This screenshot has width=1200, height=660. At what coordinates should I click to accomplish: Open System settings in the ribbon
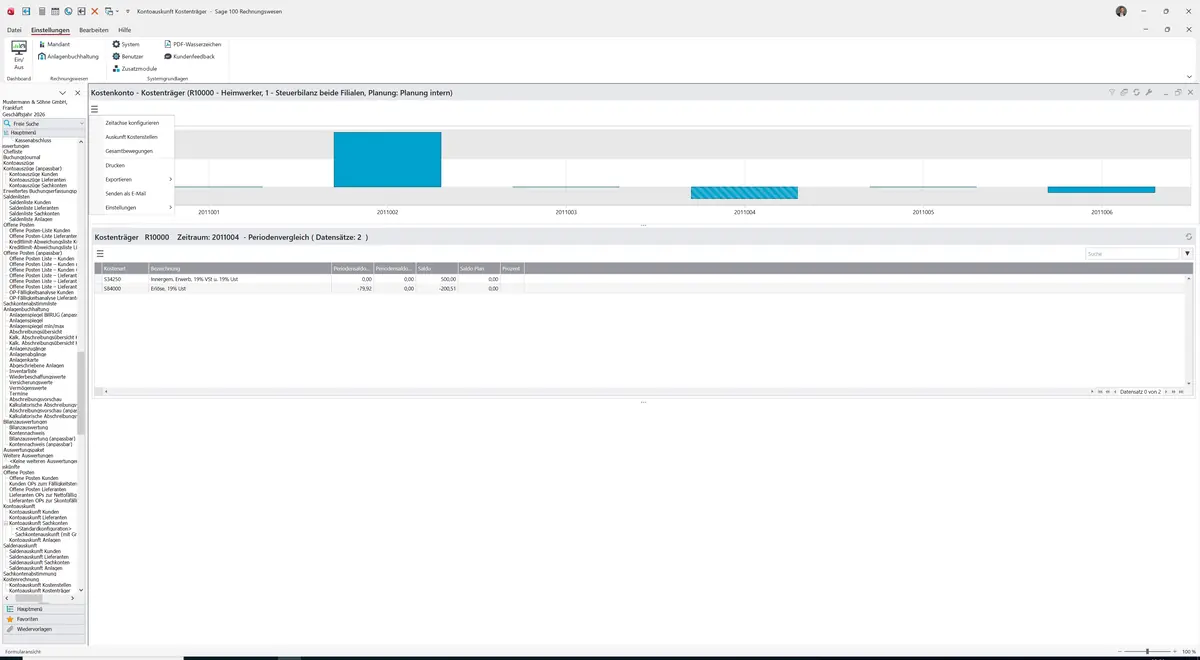click(x=126, y=45)
